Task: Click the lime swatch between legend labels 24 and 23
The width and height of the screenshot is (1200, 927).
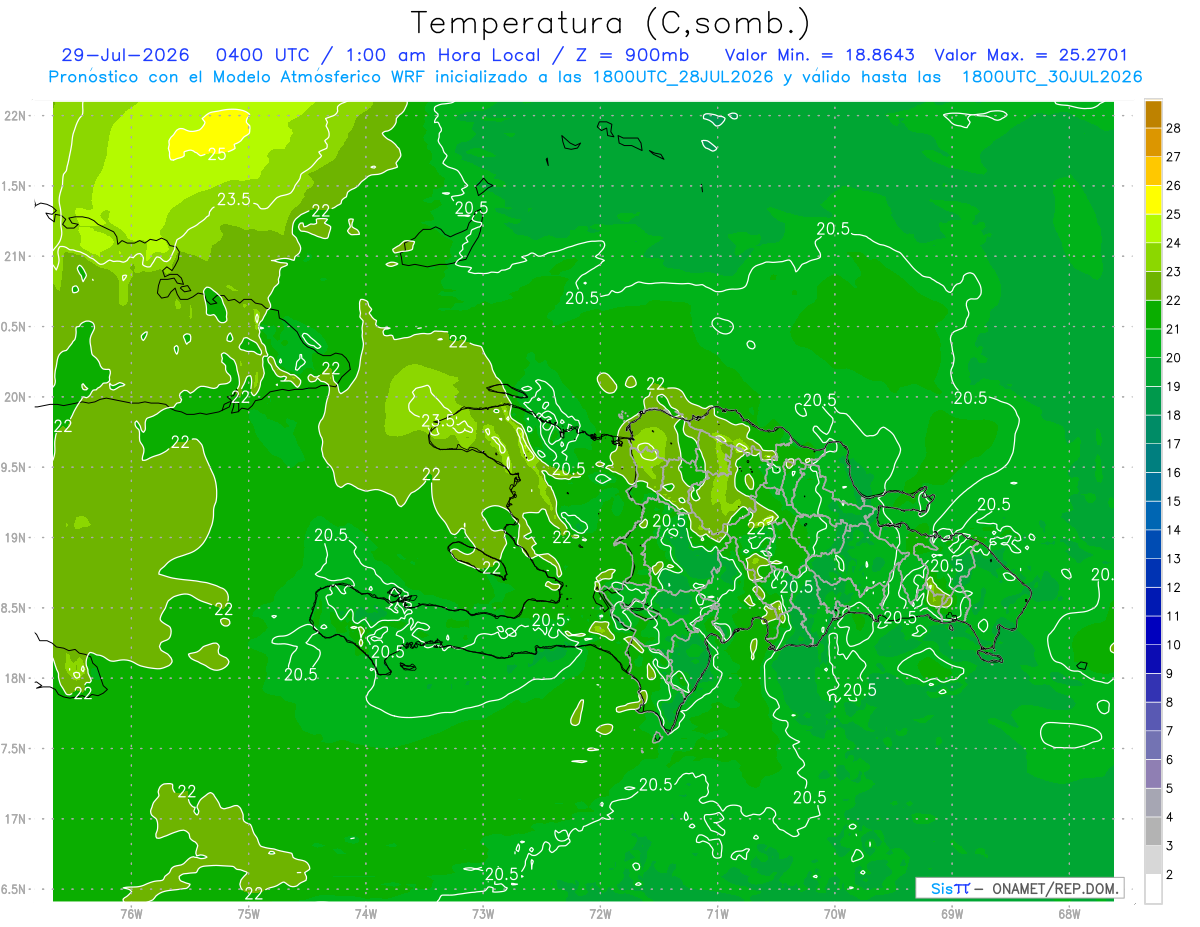Action: [1153, 258]
